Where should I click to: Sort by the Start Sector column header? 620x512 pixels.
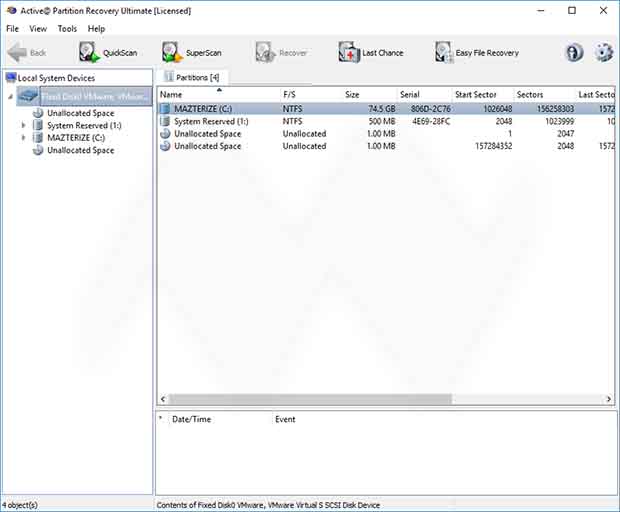coord(482,94)
